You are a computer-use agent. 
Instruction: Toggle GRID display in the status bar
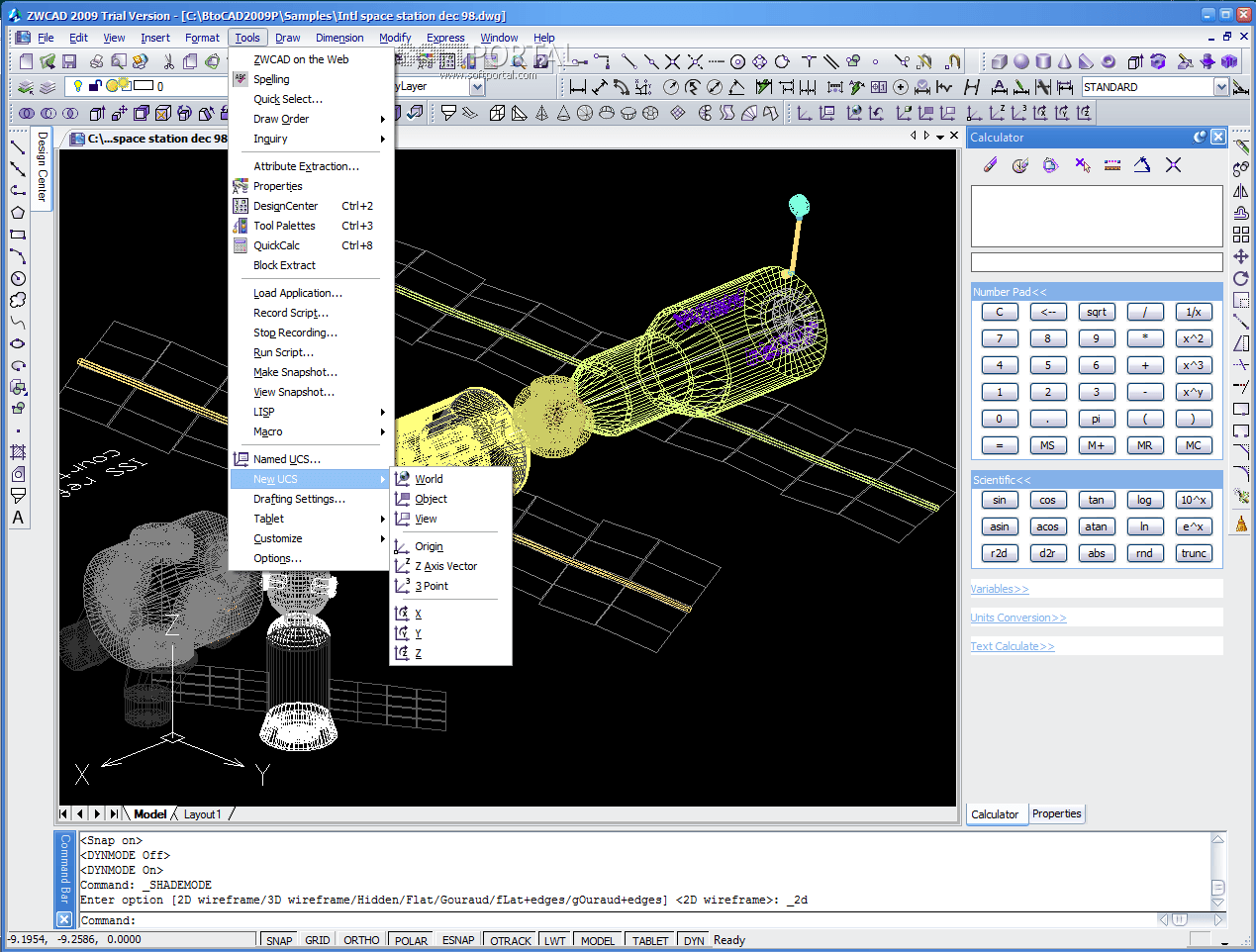pos(318,940)
